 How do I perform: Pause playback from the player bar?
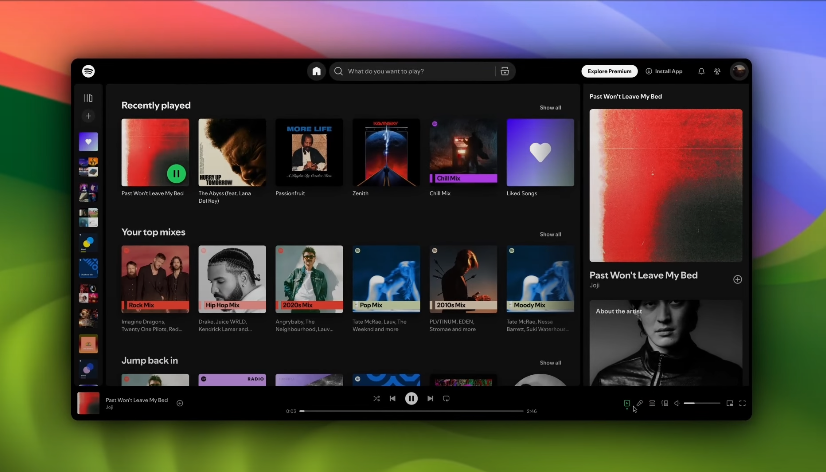411,399
